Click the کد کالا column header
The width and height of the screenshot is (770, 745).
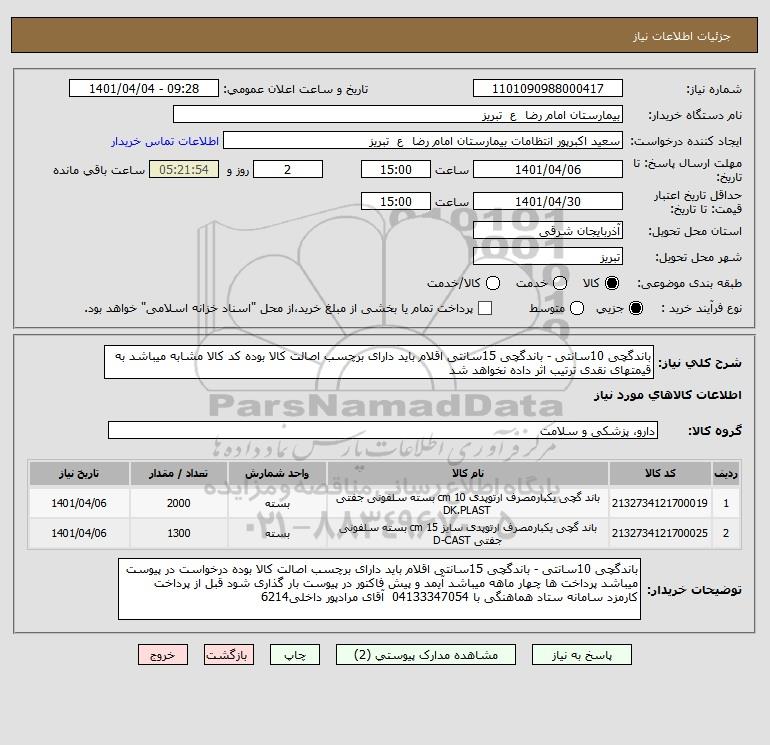(660, 473)
